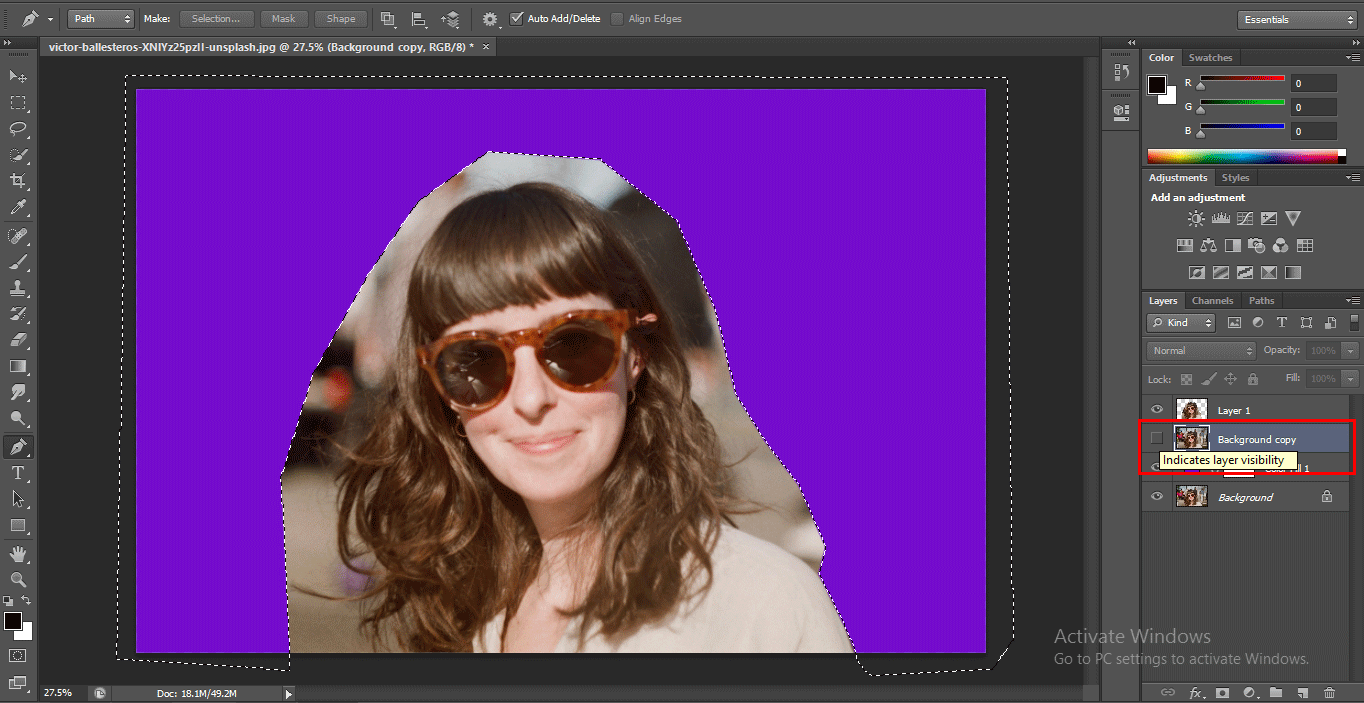Image resolution: width=1364 pixels, height=703 pixels.
Task: Select the Crop tool
Action: click(18, 181)
